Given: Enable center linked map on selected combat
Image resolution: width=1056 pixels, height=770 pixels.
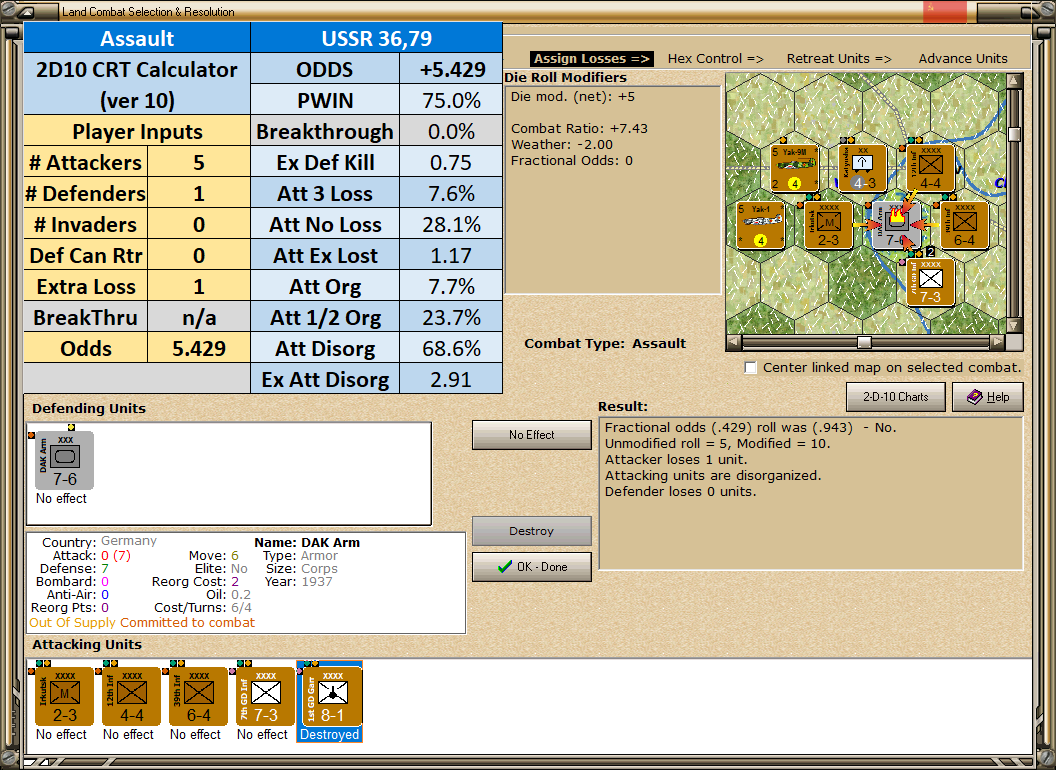Looking at the screenshot, I should tap(750, 368).
